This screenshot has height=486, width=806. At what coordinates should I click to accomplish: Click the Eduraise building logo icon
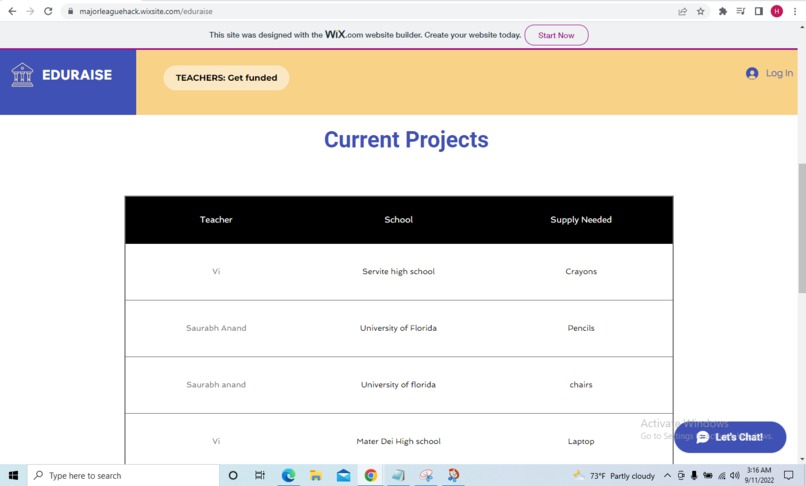[22, 75]
